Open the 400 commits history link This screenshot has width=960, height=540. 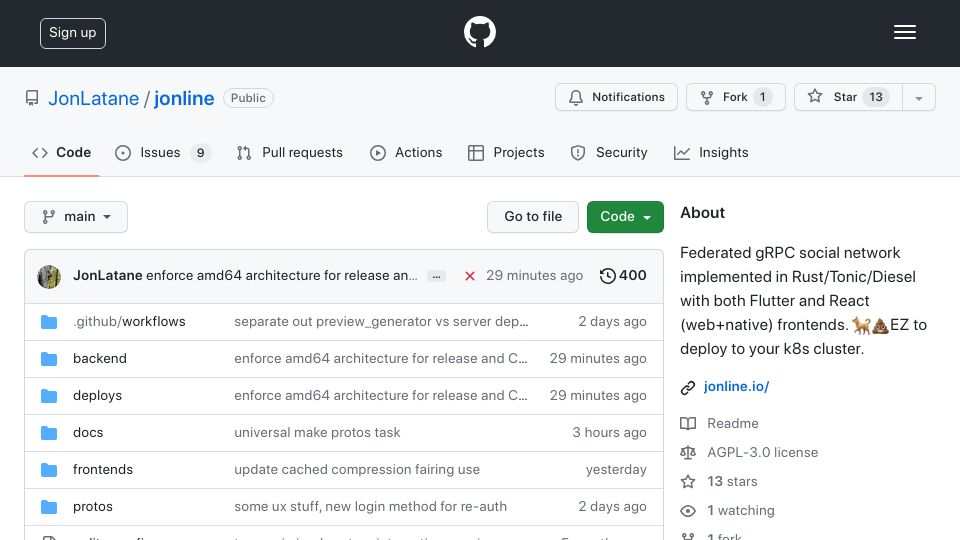[623, 276]
